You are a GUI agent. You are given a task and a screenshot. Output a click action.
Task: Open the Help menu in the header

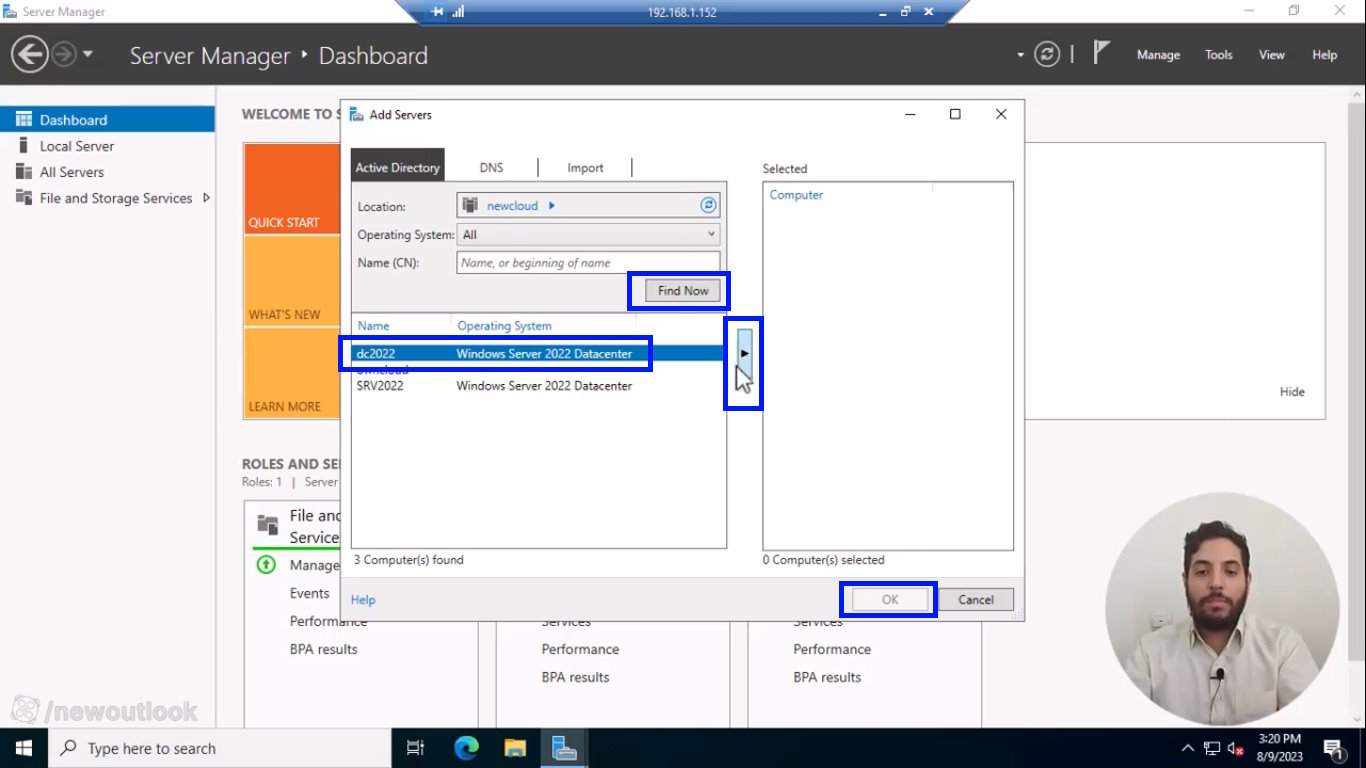click(1325, 55)
